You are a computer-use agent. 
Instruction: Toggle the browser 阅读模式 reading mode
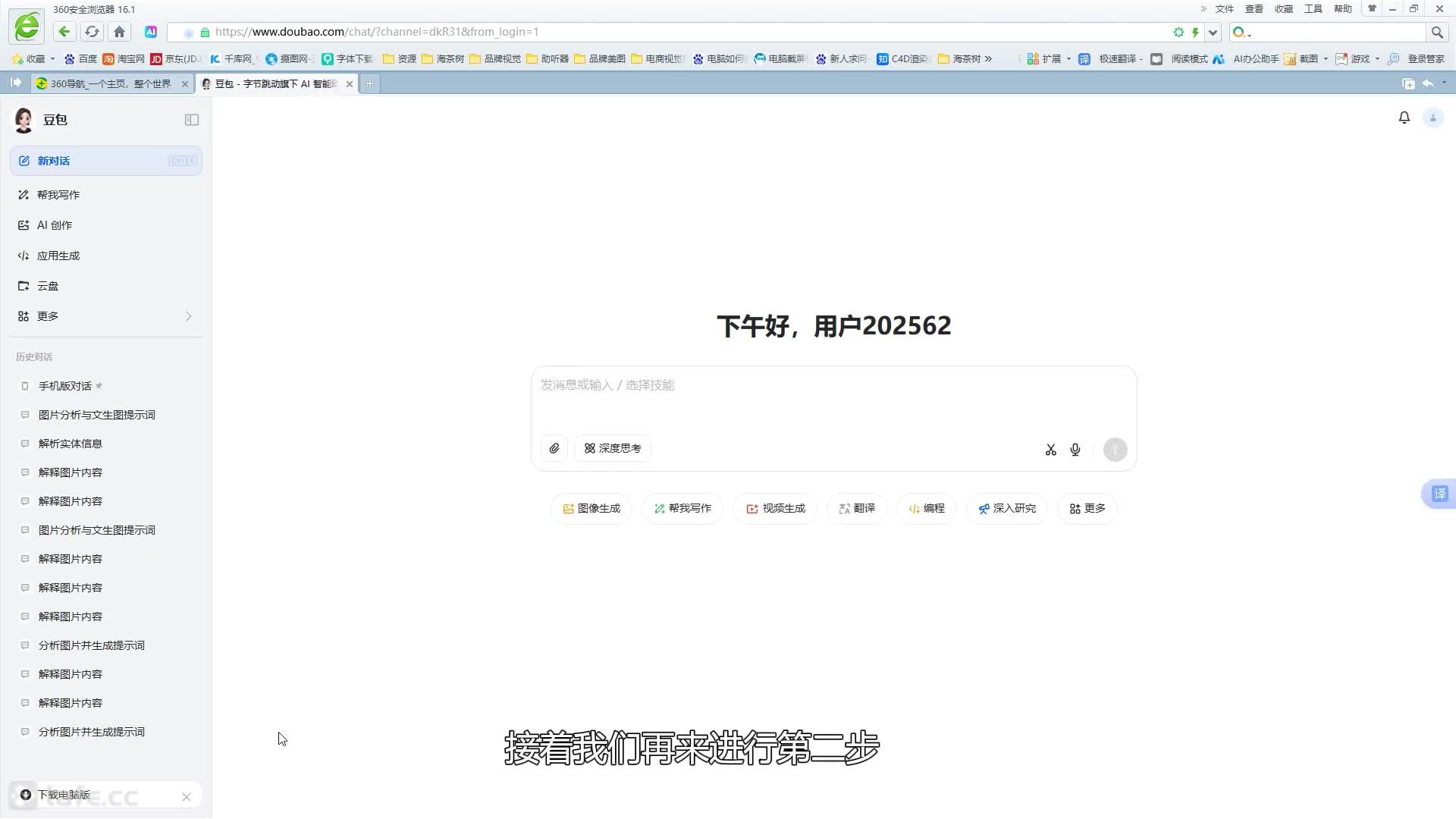click(x=1179, y=58)
